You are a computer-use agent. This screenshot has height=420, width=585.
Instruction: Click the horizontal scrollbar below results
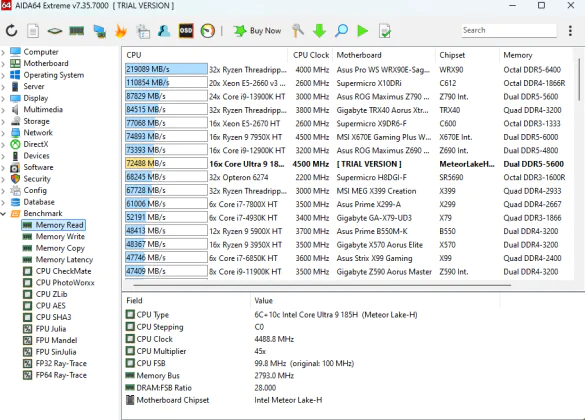322,285
